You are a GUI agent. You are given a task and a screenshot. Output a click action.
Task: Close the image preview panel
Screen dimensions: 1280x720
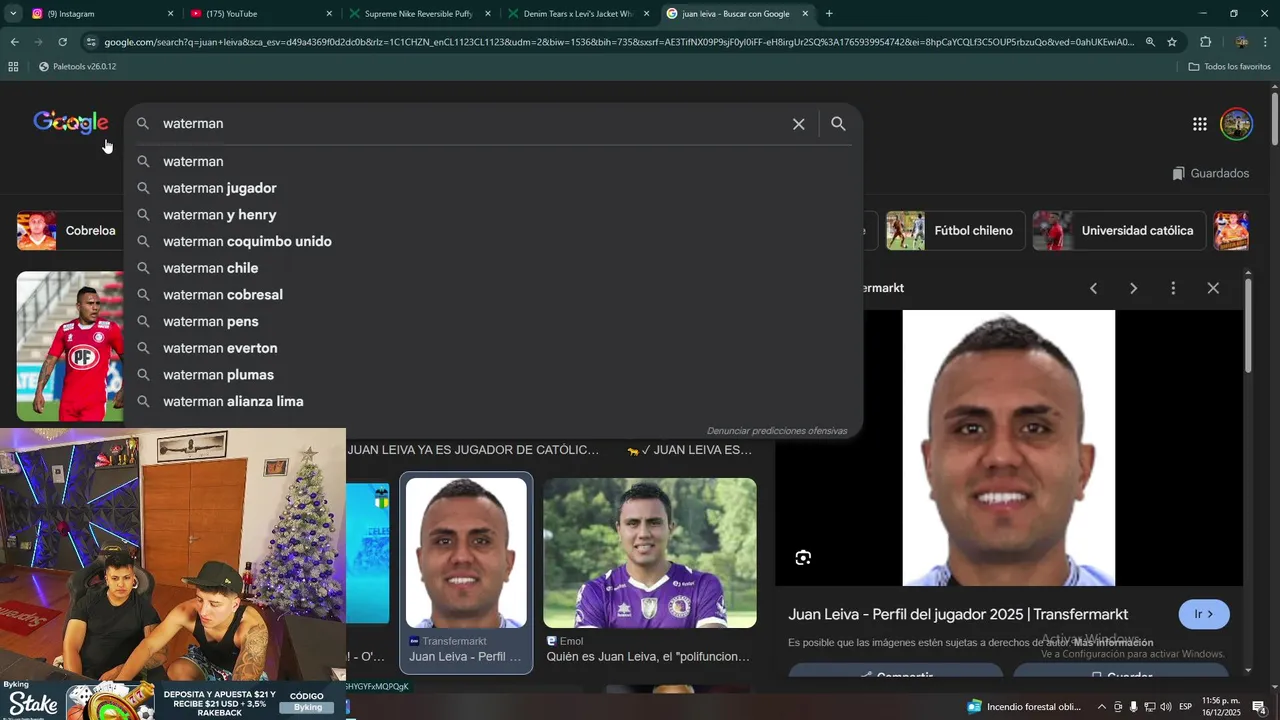[1213, 288]
